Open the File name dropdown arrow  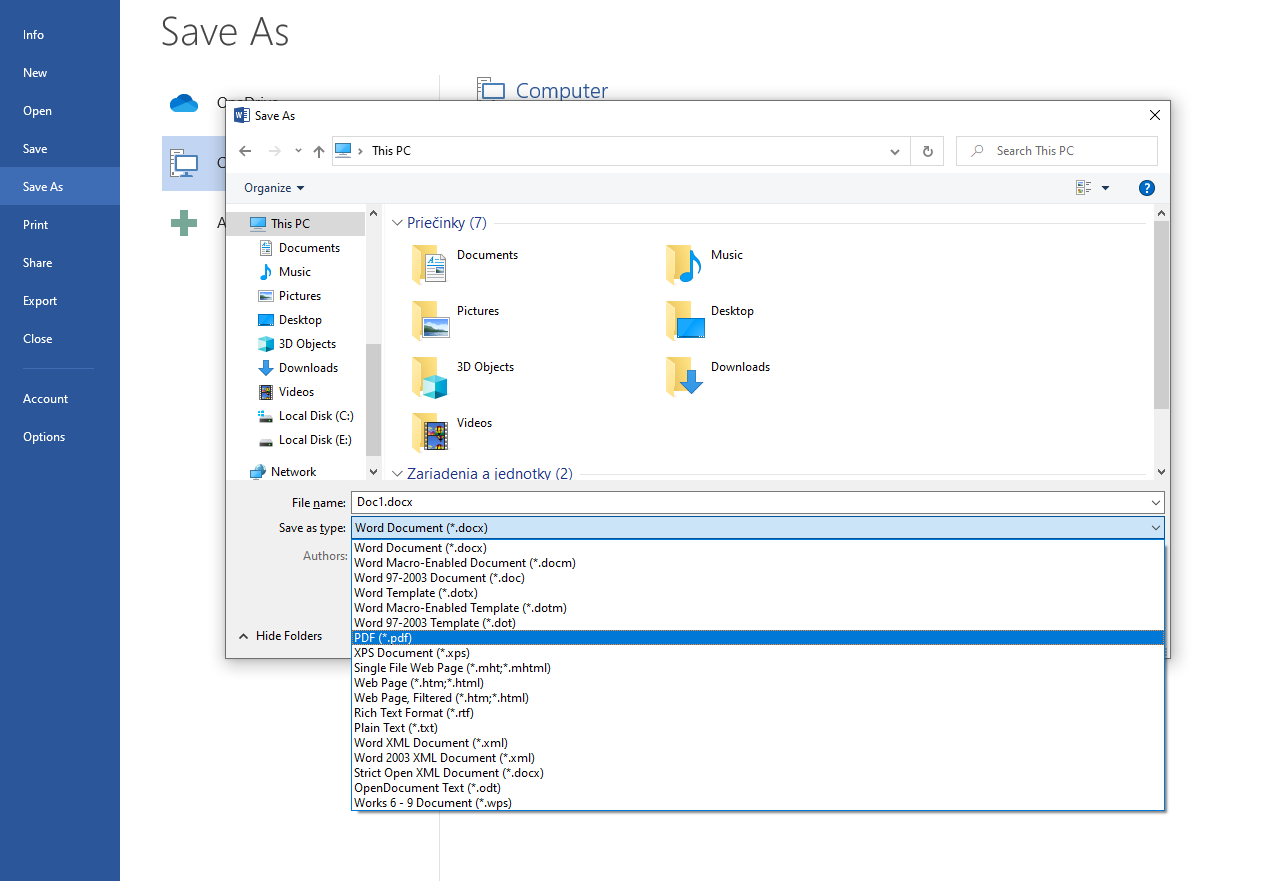point(1156,503)
